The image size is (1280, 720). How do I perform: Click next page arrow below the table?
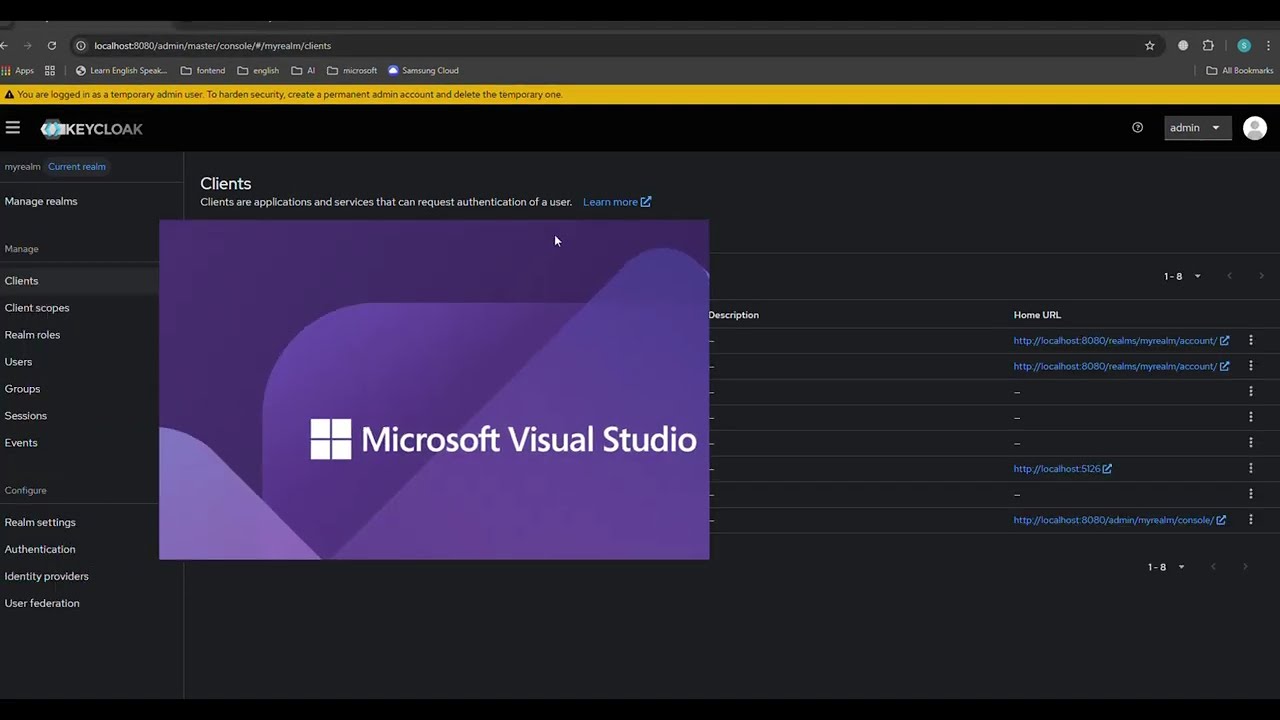pyautogui.click(x=1245, y=567)
